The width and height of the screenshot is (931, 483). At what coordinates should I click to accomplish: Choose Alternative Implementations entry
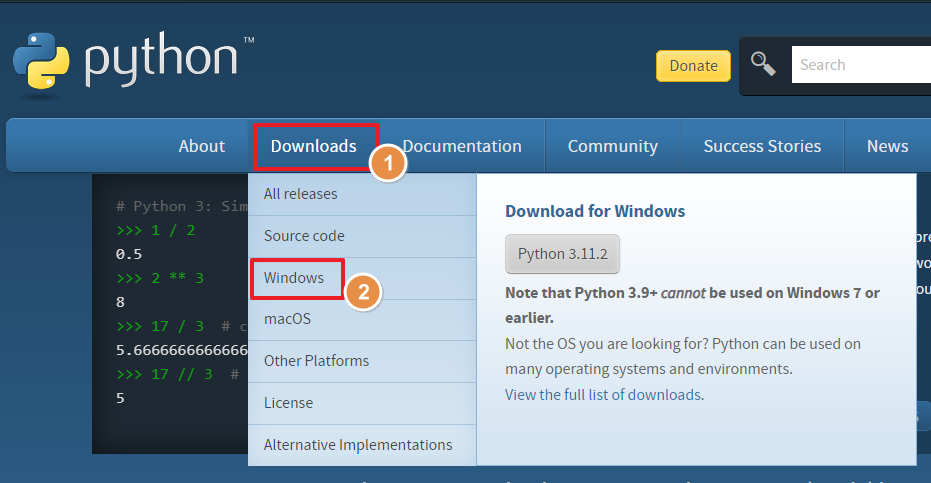coord(362,445)
